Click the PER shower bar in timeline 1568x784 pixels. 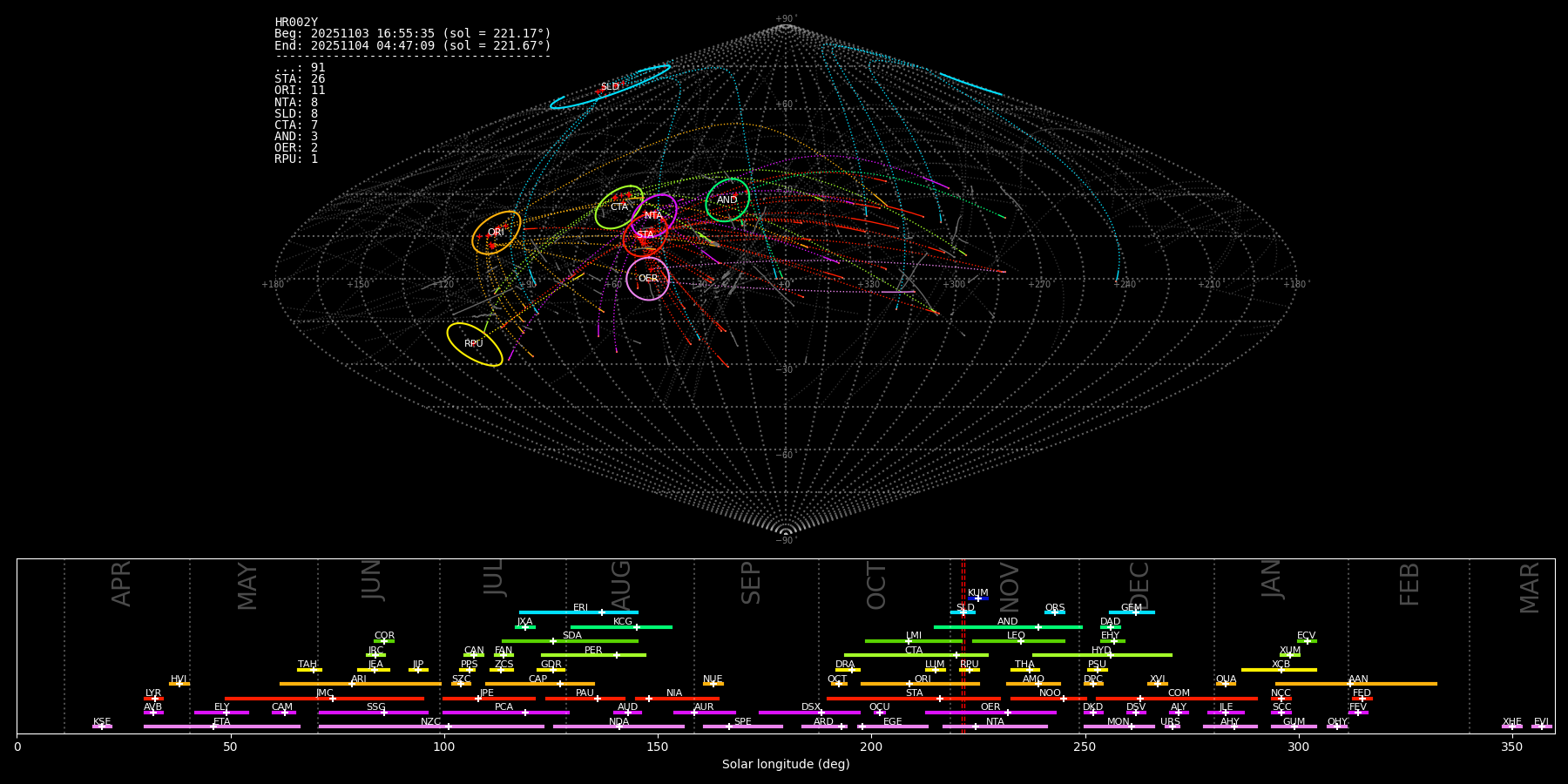click(x=593, y=655)
